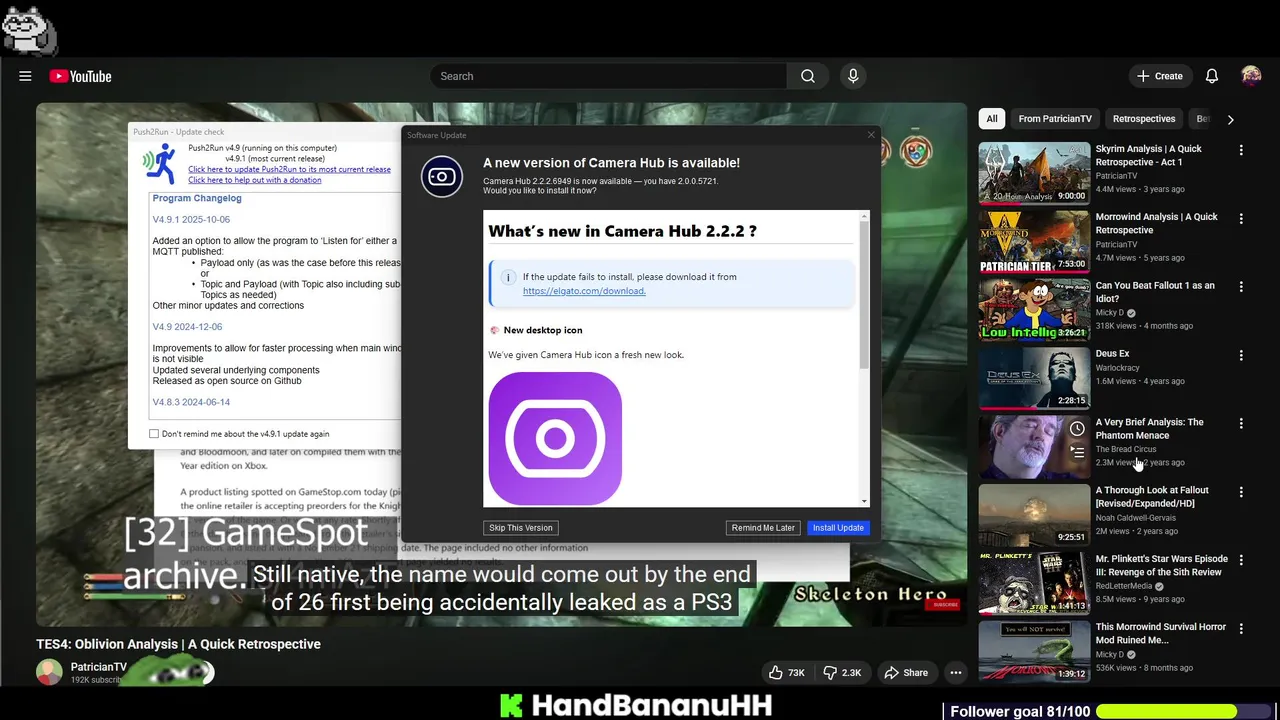Check Don't remind me about v4.9.1 update
This screenshot has width=1280, height=720.
pyautogui.click(x=154, y=434)
